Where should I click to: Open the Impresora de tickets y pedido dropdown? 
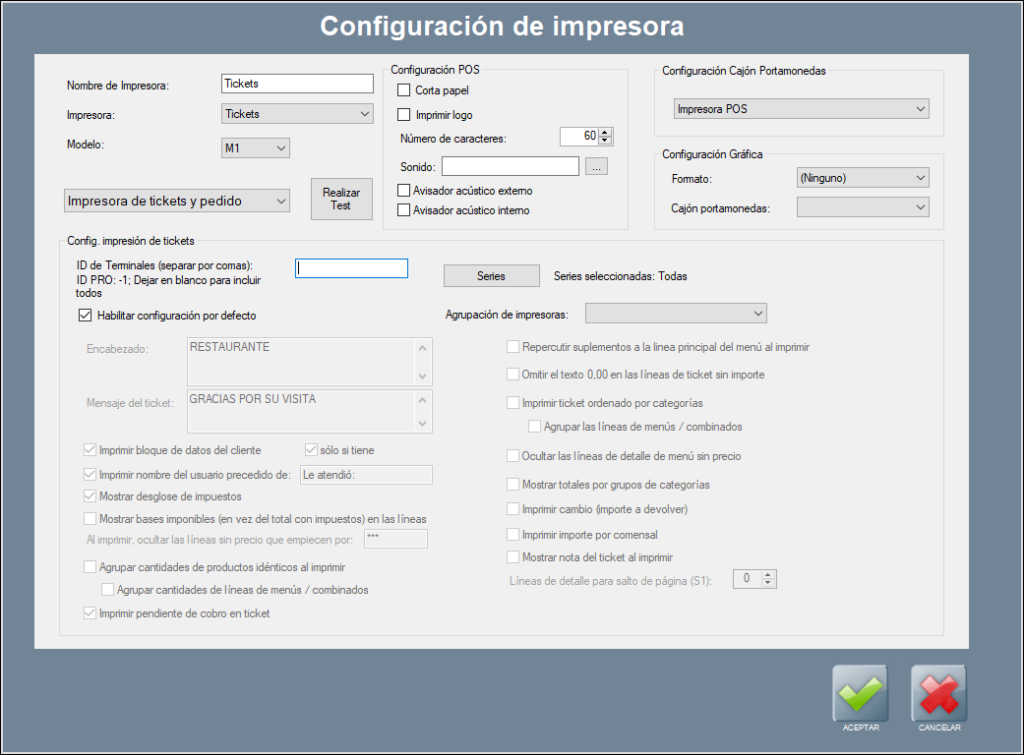click(x=176, y=201)
